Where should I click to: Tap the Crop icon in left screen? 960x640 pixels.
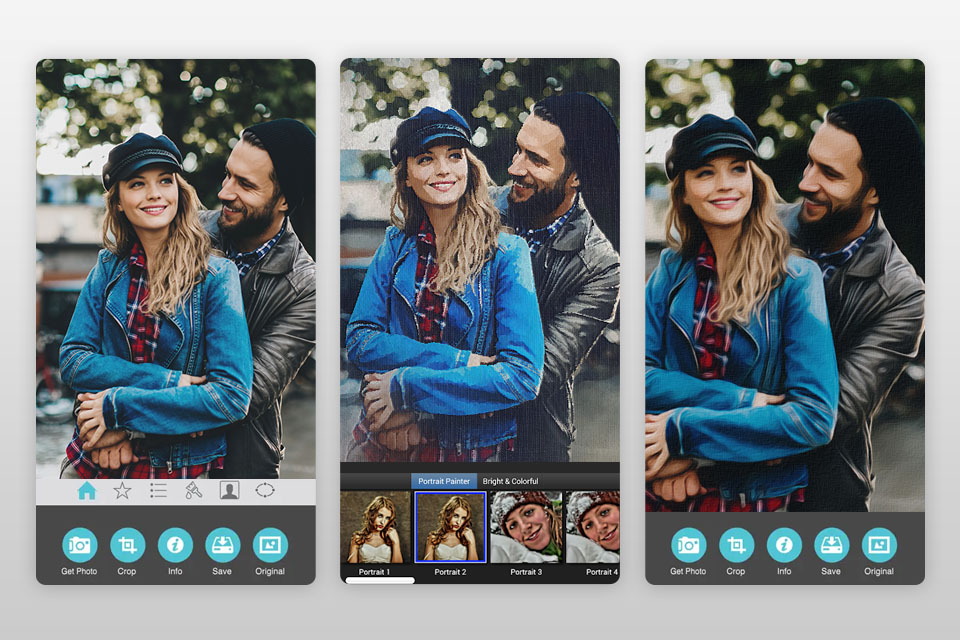pyautogui.click(x=127, y=544)
